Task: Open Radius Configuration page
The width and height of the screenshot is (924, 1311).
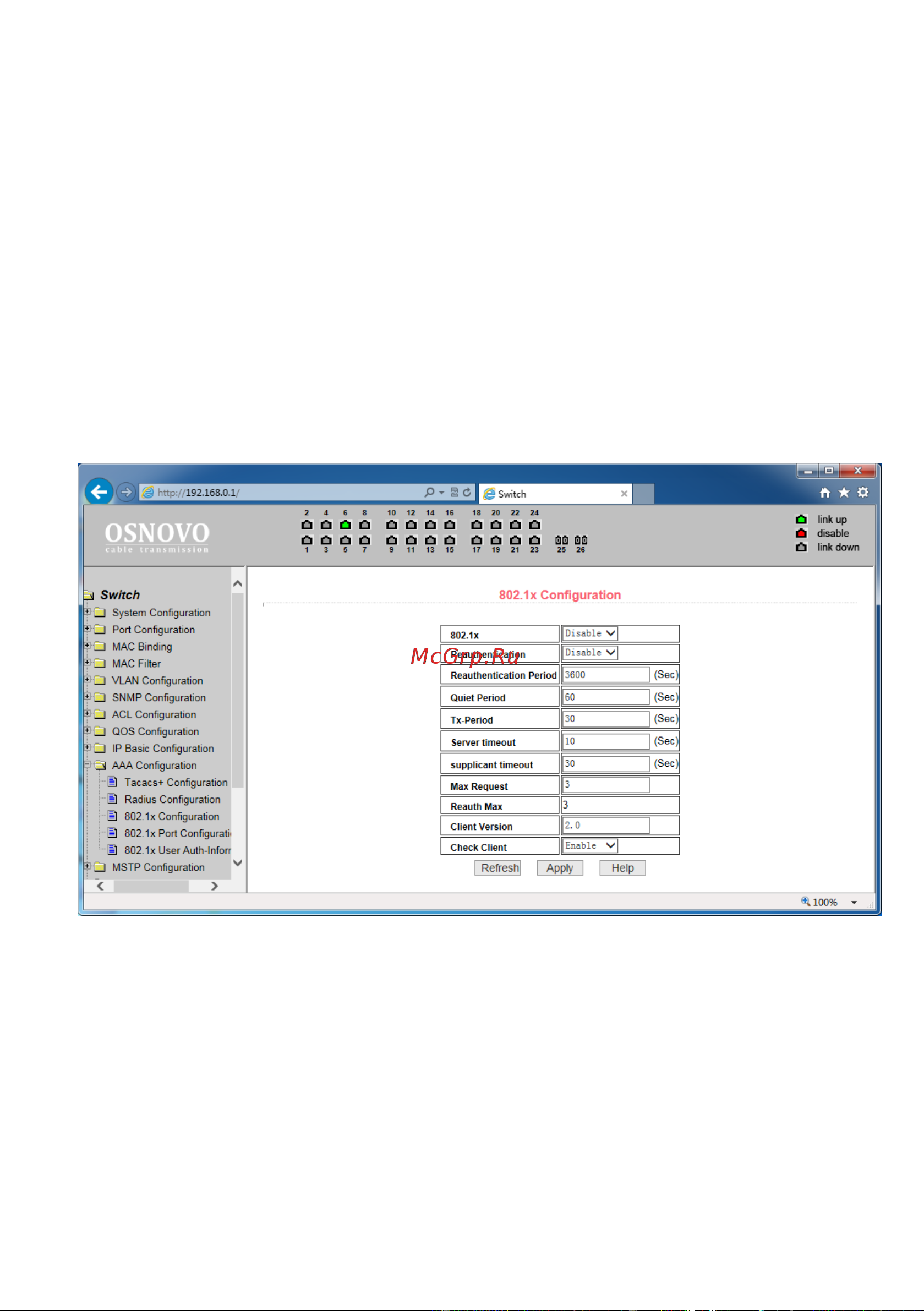Action: coord(172,799)
